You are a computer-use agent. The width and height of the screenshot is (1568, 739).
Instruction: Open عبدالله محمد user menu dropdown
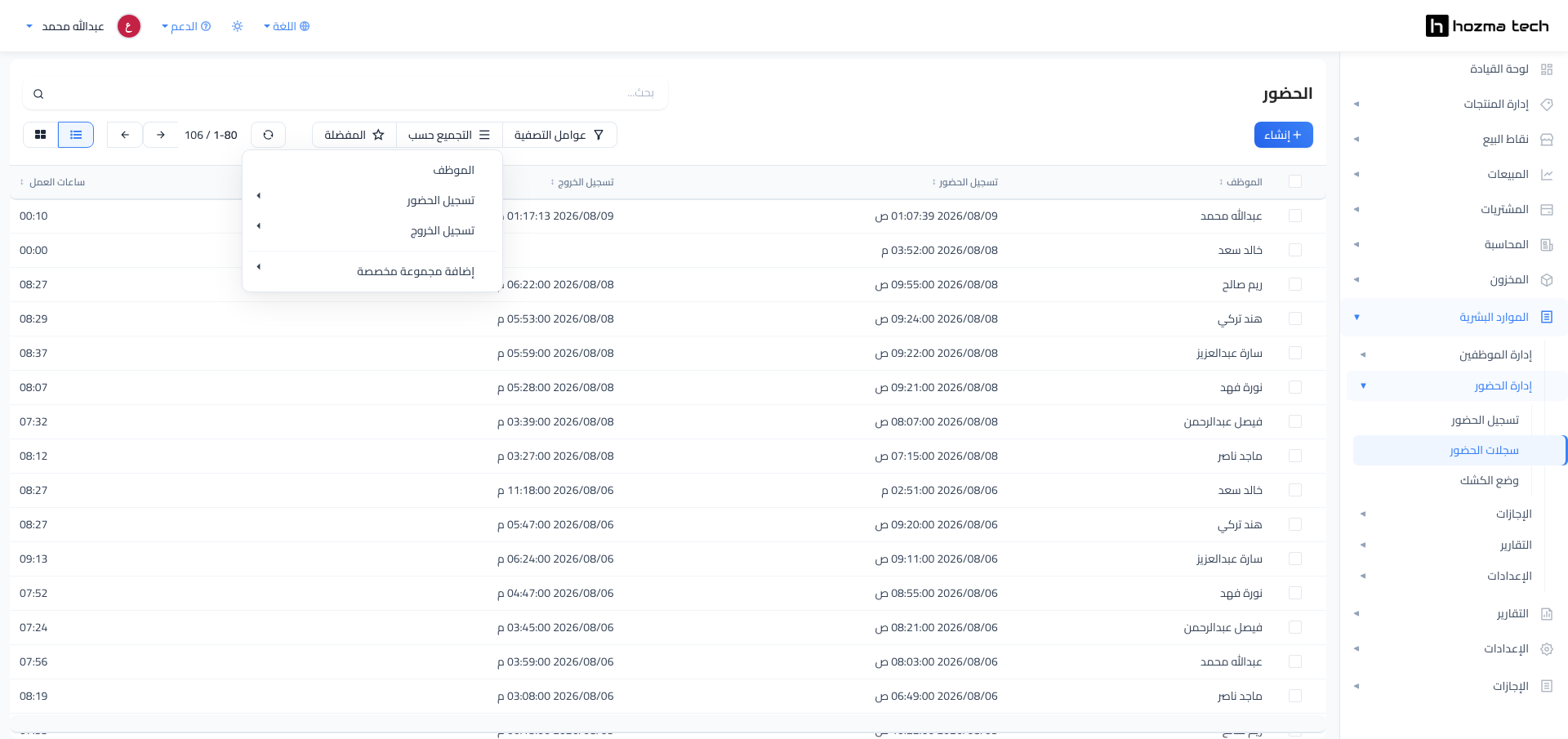point(65,26)
